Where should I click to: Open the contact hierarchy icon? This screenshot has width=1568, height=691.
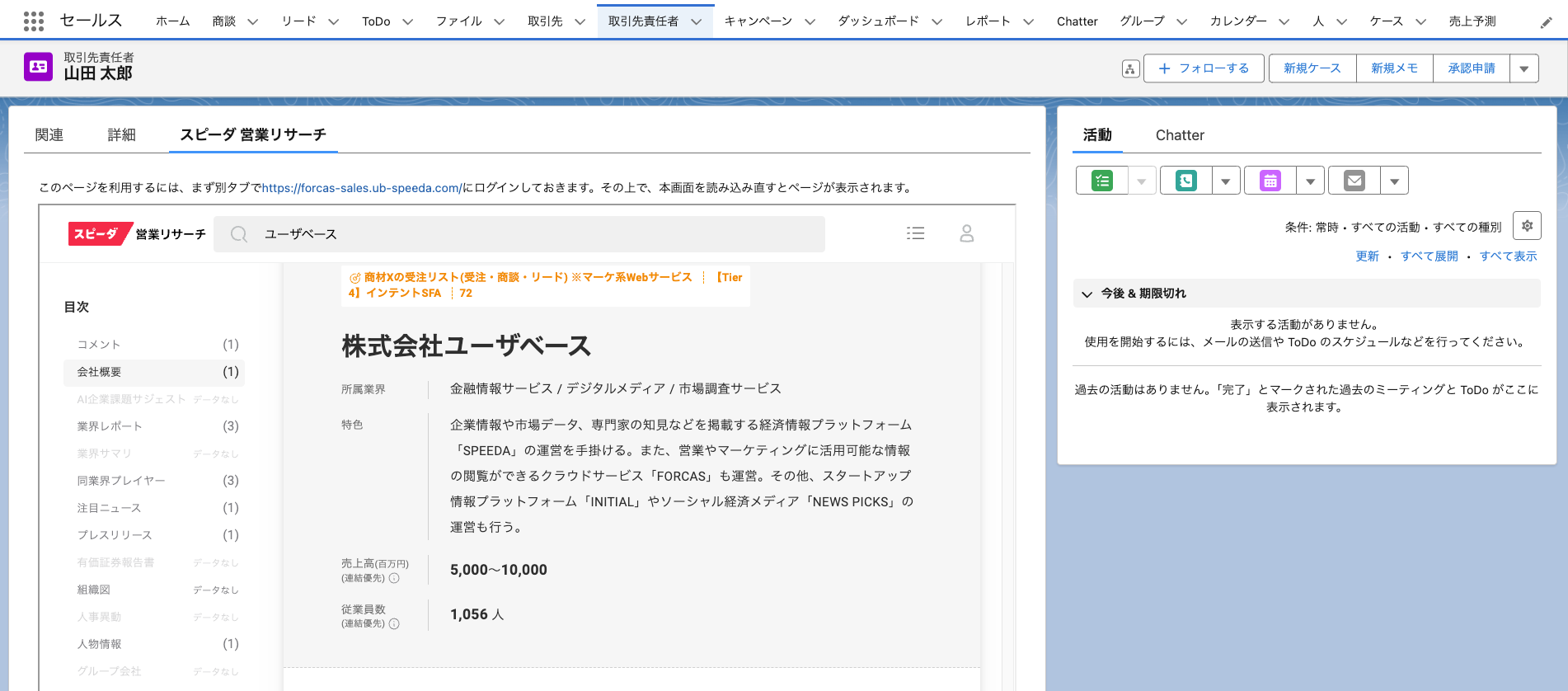click(x=1130, y=68)
